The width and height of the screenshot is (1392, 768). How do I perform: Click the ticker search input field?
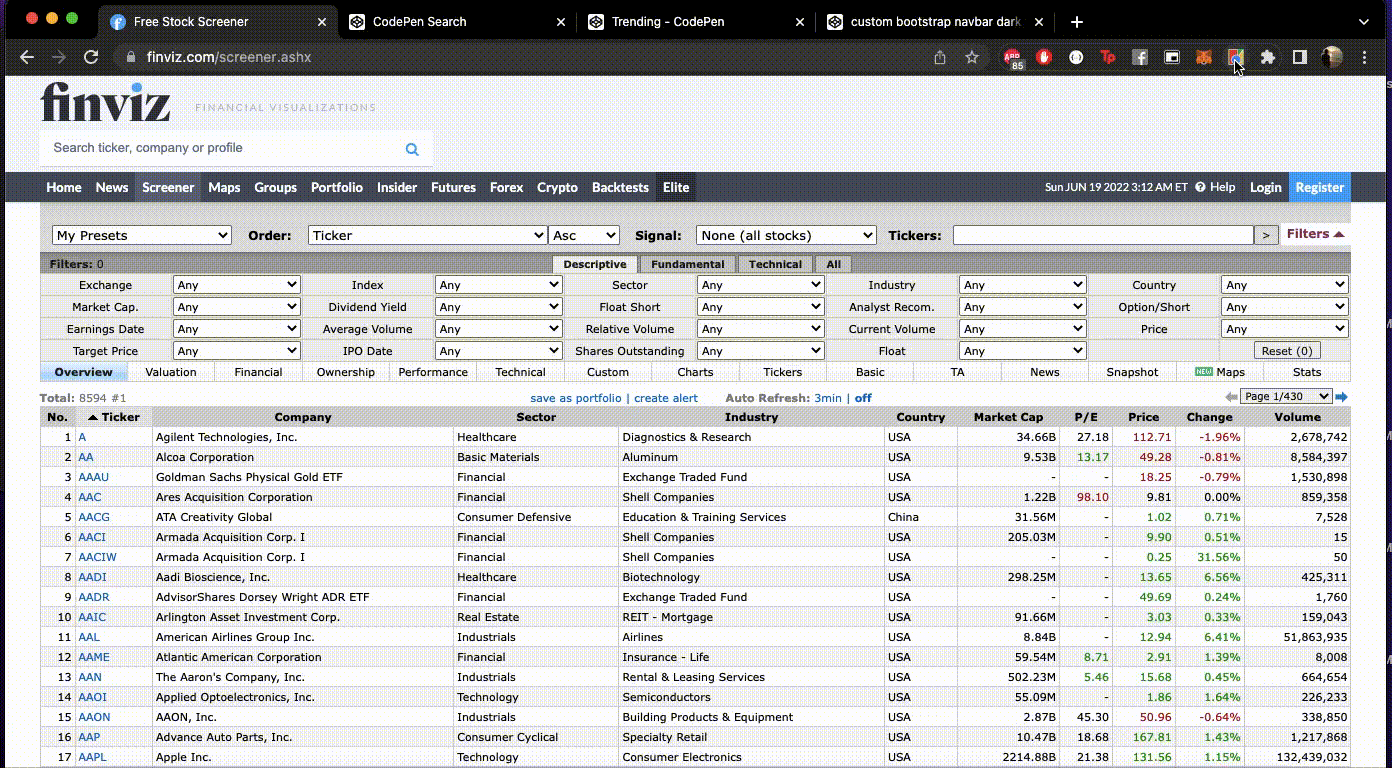click(x=237, y=148)
